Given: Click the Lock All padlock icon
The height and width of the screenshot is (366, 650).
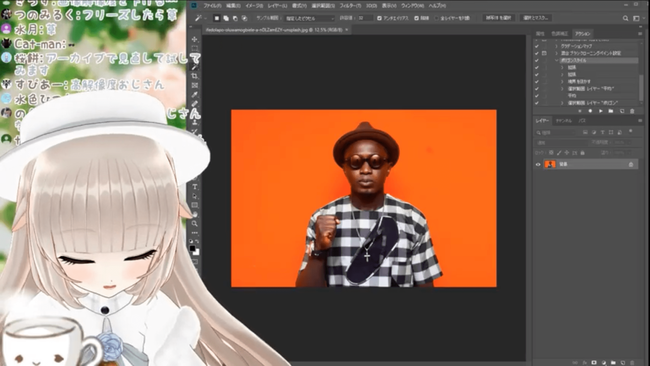Looking at the screenshot, I should tap(582, 153).
